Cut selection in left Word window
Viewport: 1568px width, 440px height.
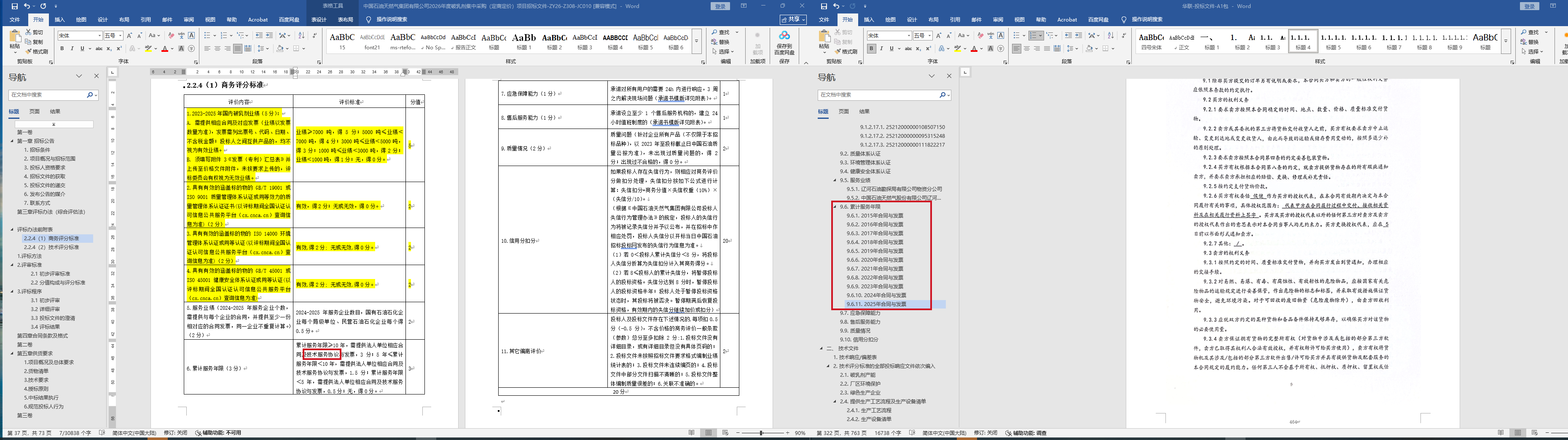point(35,32)
